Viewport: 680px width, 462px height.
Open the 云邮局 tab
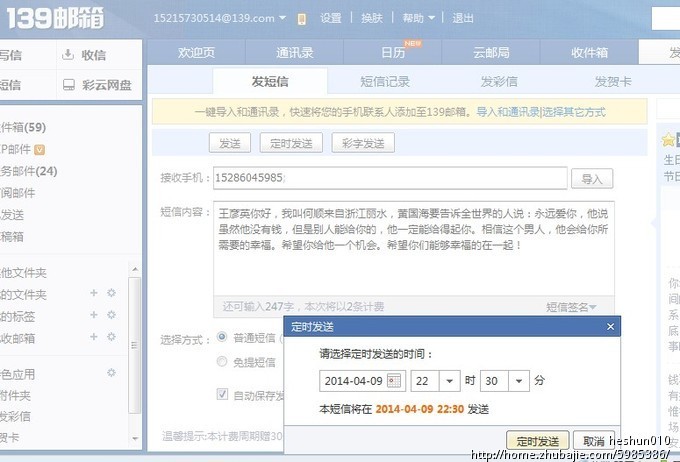click(x=491, y=52)
